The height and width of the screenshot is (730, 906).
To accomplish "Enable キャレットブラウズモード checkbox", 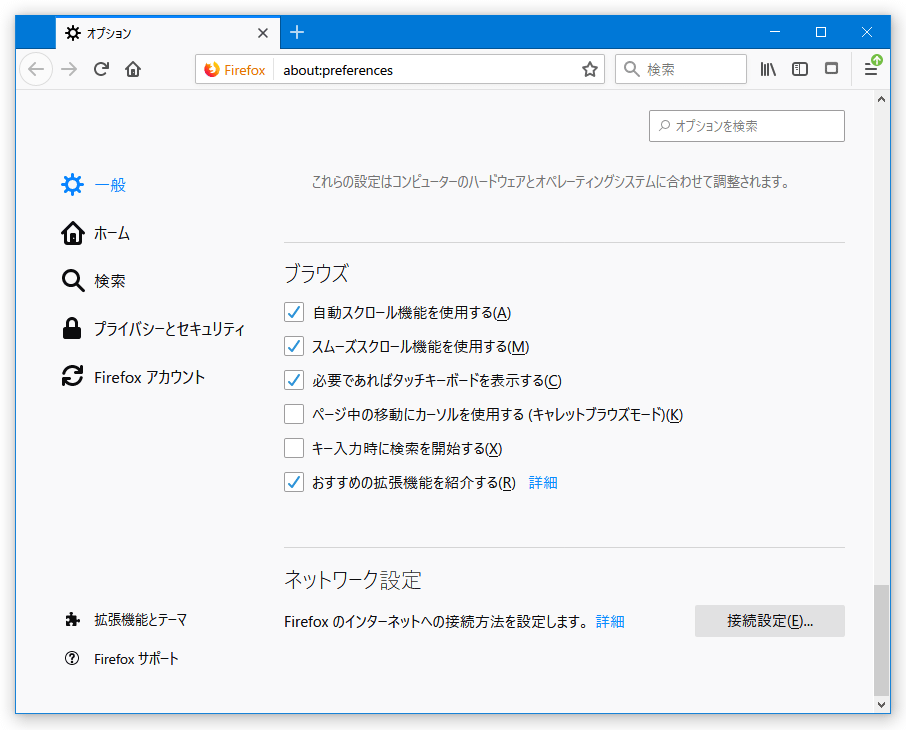I will click(x=294, y=414).
